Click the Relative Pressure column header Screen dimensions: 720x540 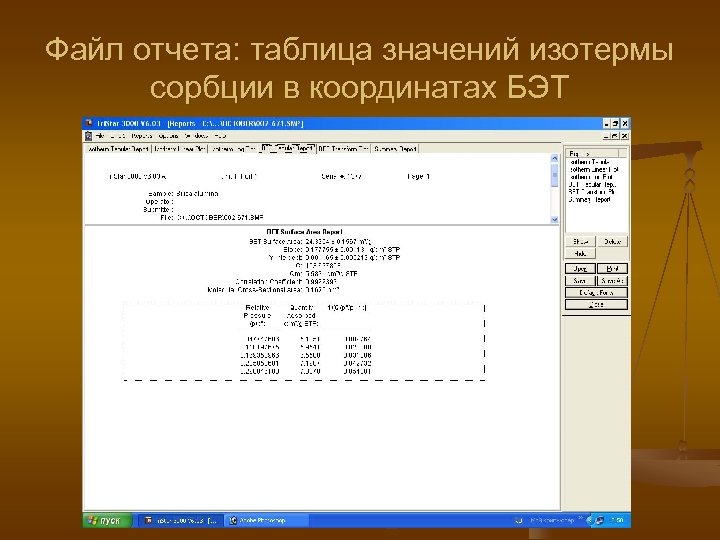pyautogui.click(x=258, y=316)
